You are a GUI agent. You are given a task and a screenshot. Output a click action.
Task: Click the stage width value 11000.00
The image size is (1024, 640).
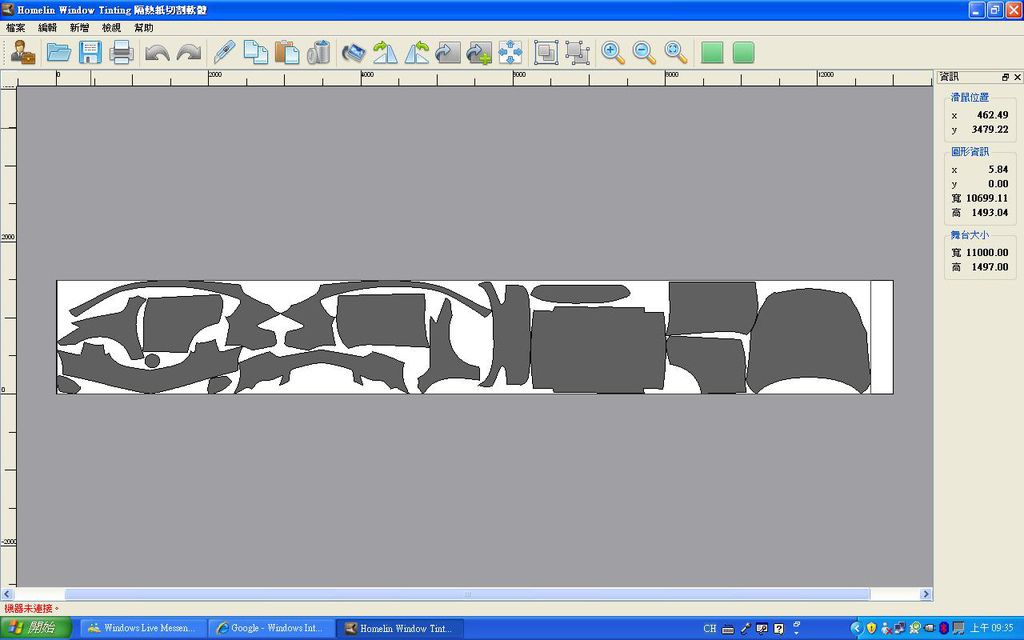pos(987,252)
